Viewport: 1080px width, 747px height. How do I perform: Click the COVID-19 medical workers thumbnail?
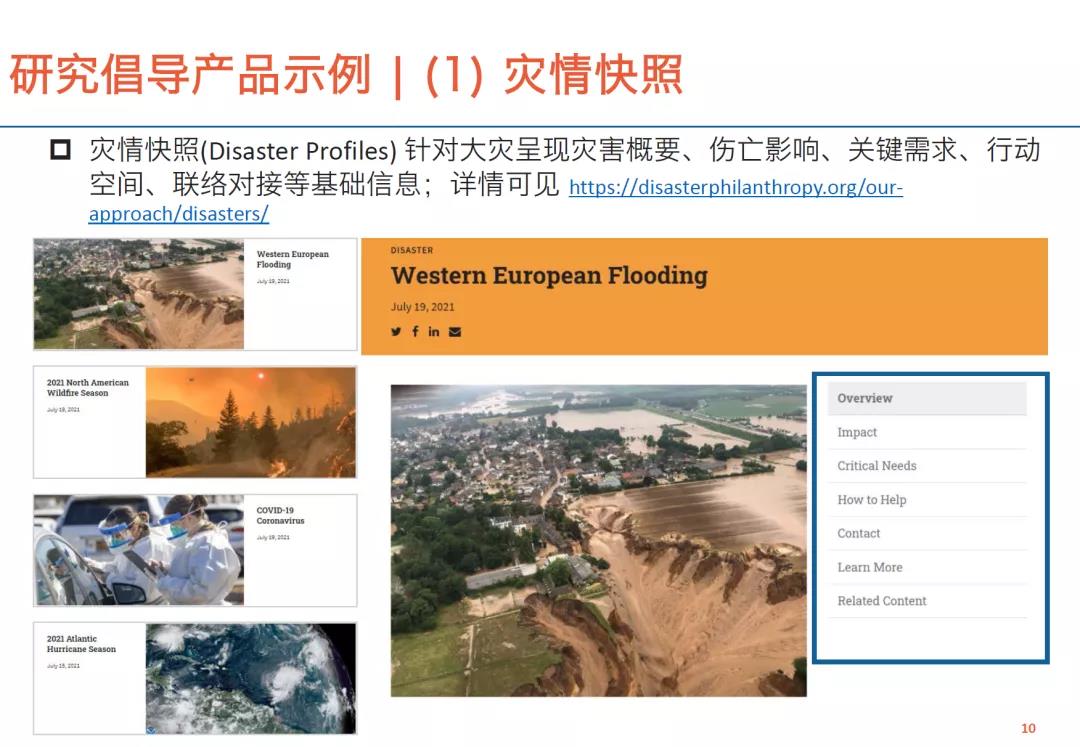pyautogui.click(x=138, y=550)
